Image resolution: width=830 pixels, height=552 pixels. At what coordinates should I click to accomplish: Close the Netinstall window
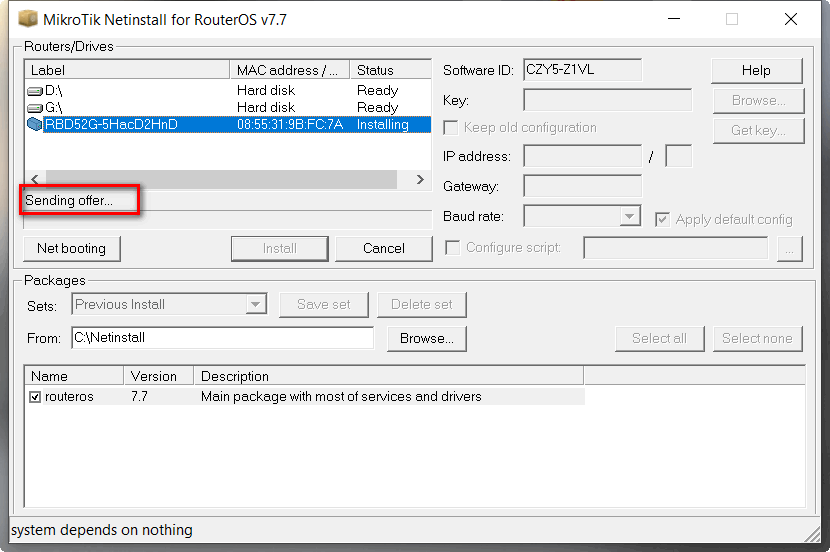coord(791,19)
